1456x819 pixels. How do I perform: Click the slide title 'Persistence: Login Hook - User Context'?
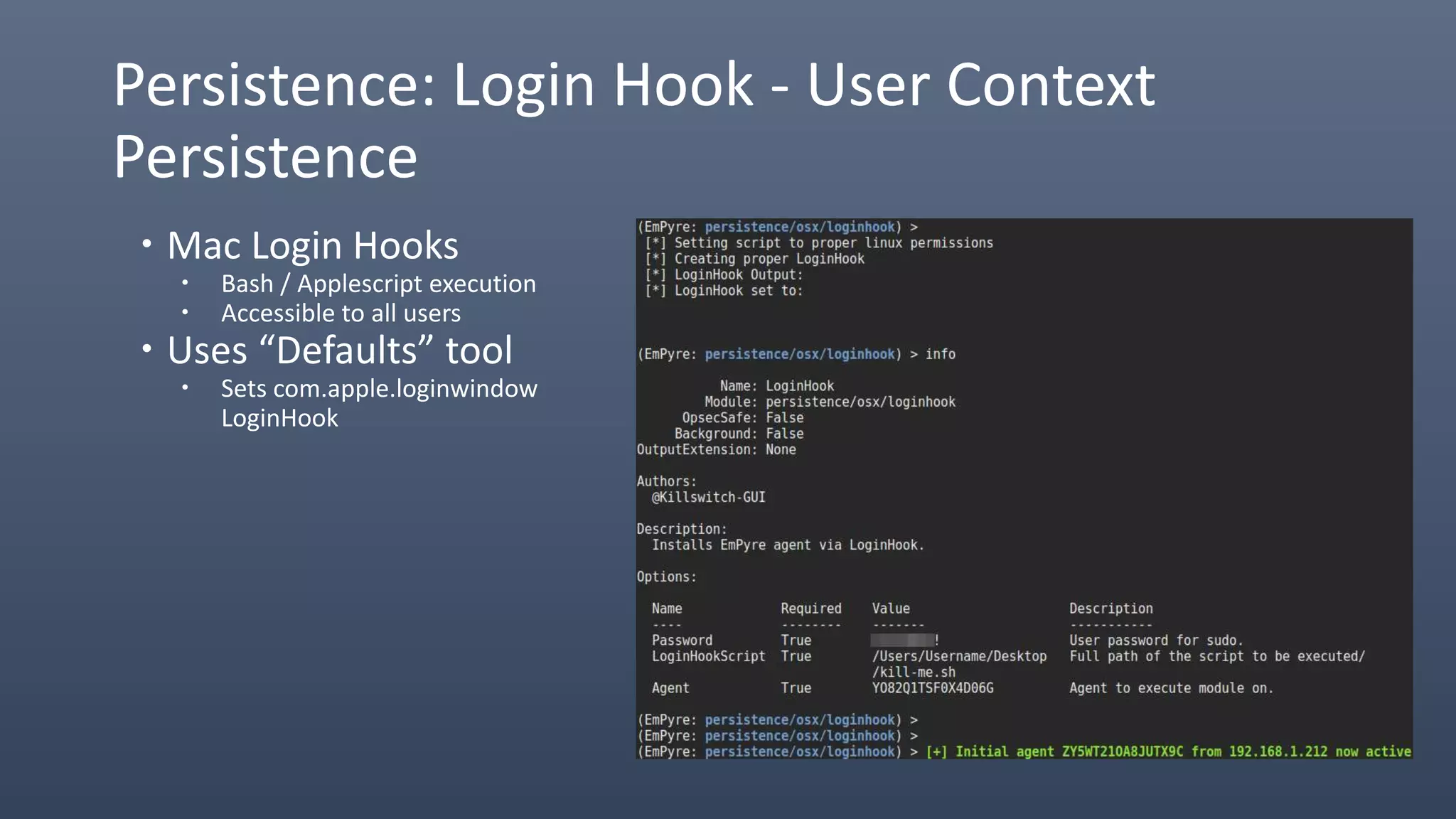pyautogui.click(x=634, y=85)
